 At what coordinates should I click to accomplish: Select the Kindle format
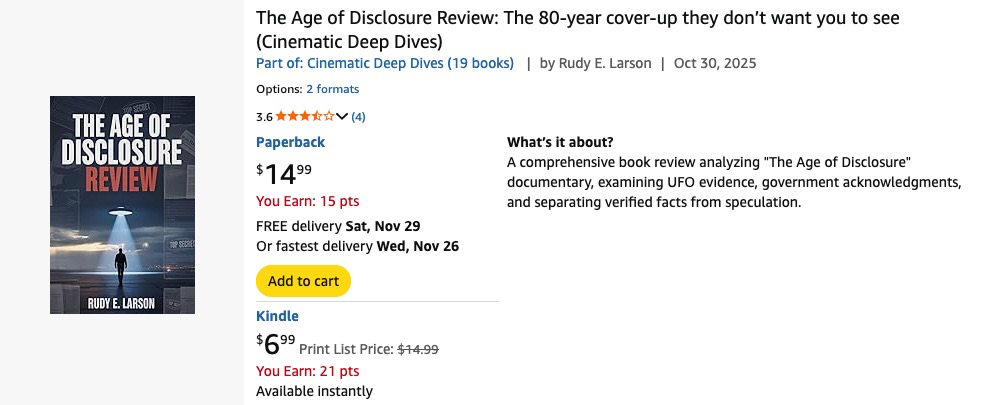point(277,316)
